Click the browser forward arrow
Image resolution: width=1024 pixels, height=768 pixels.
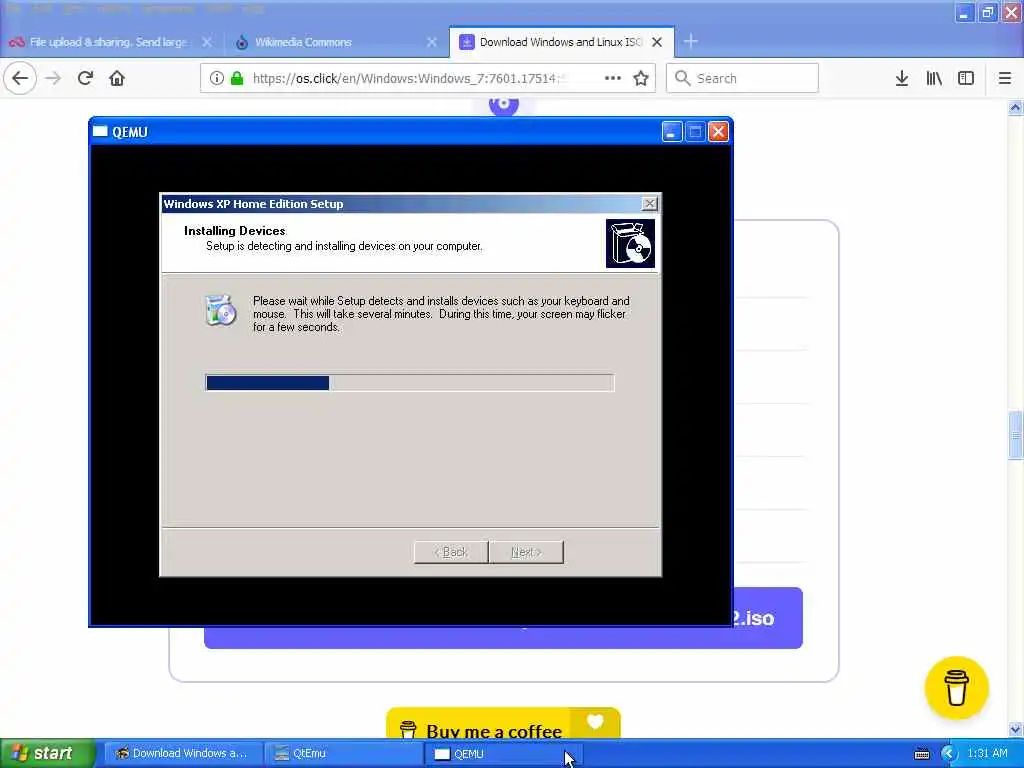tap(53, 78)
